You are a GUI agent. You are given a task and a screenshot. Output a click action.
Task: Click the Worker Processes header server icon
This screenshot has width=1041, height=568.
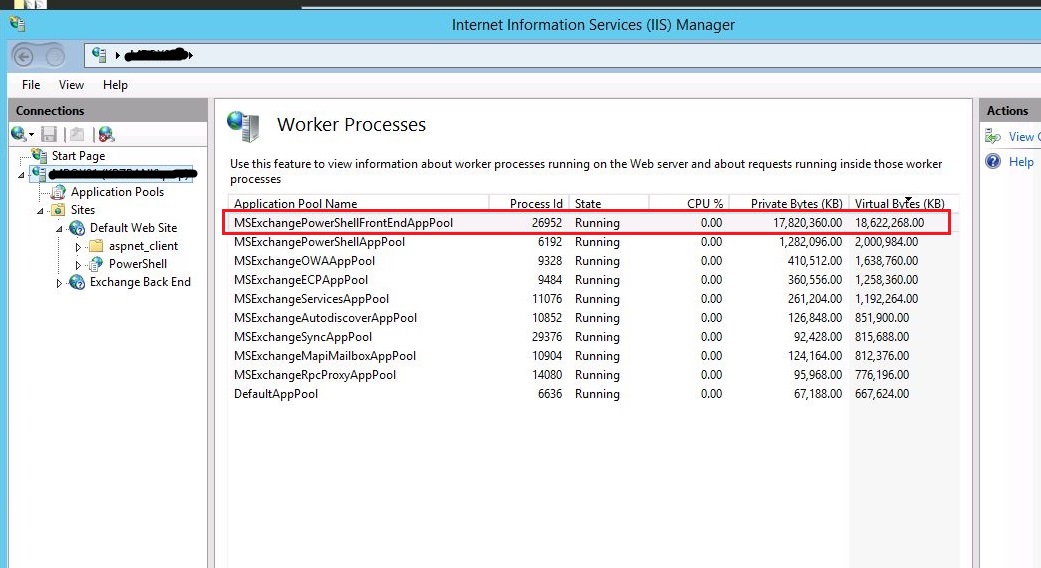pos(243,126)
